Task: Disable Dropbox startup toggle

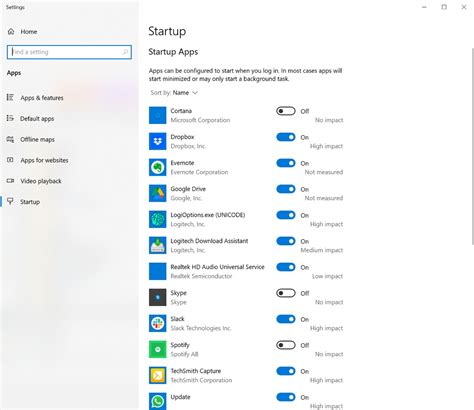Action: click(286, 137)
